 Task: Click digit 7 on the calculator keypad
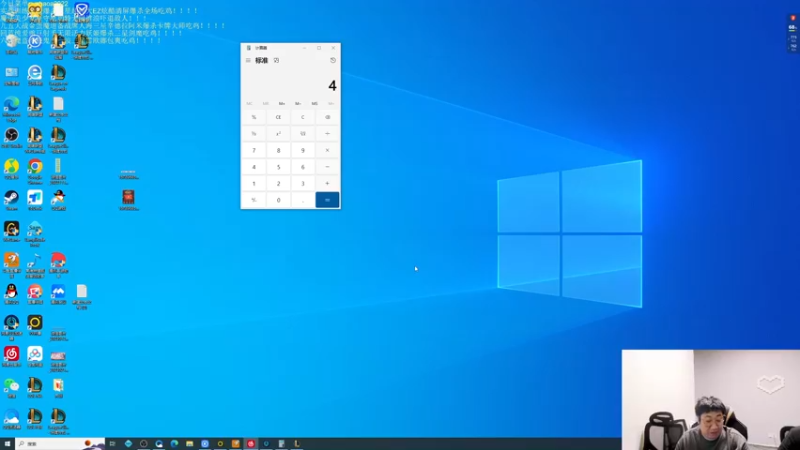click(x=254, y=151)
